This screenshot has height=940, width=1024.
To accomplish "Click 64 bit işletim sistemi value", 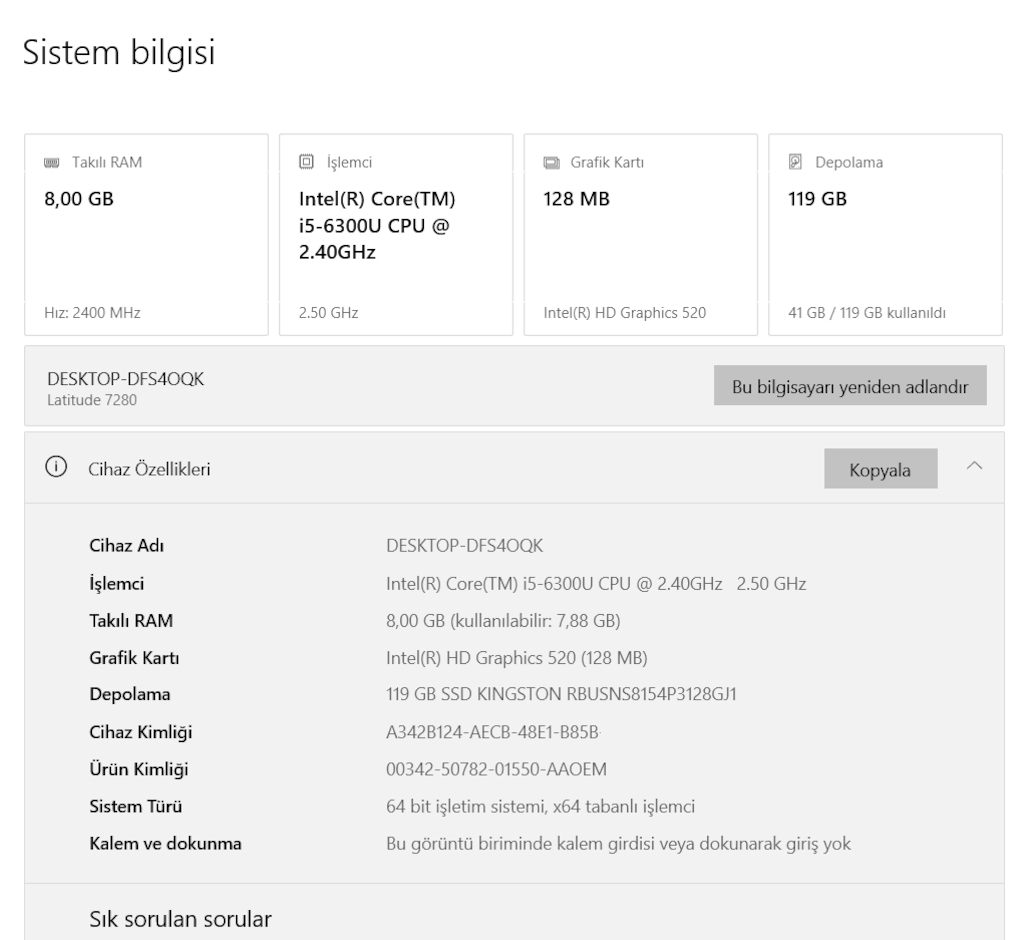I will point(540,807).
